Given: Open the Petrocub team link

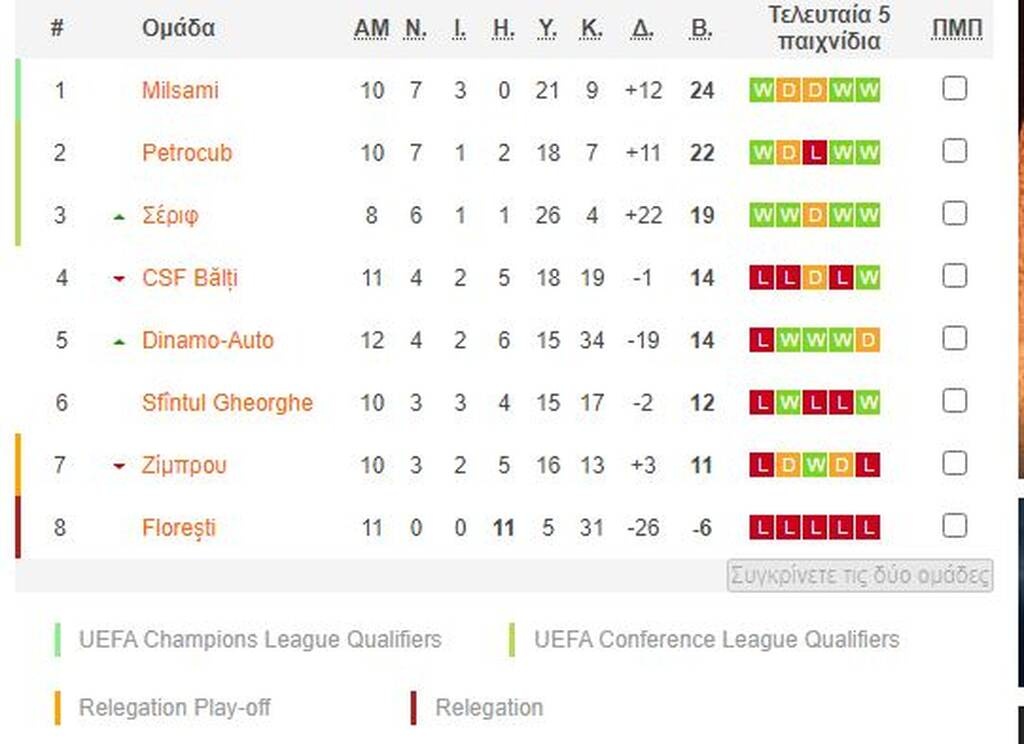Looking at the screenshot, I should point(187,153).
